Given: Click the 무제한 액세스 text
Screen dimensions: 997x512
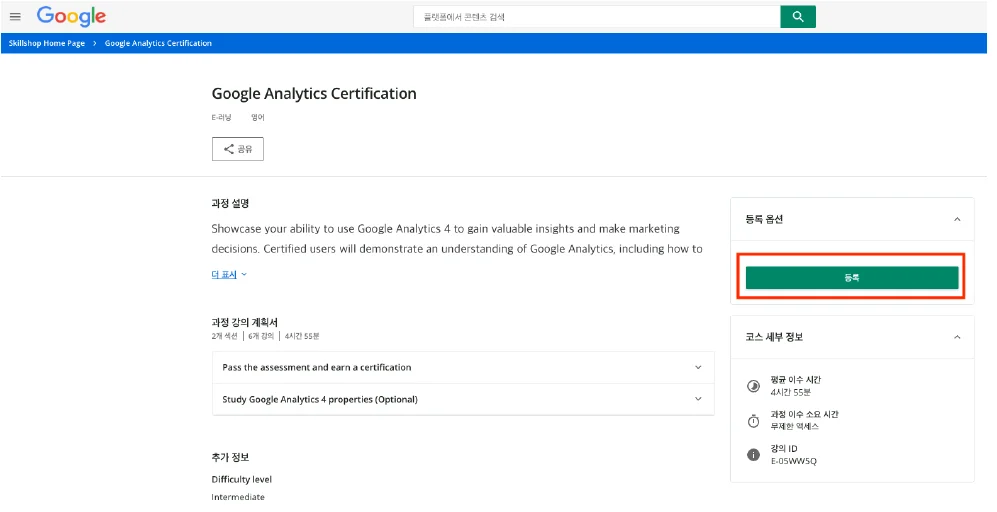Looking at the screenshot, I should tap(795, 427).
